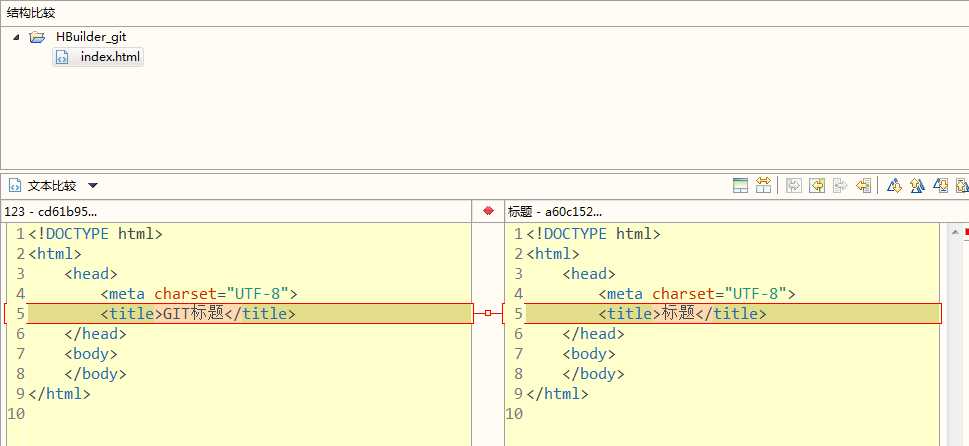Click the GIT标题 title line in left pane
This screenshot has height=446, width=969.
198,314
